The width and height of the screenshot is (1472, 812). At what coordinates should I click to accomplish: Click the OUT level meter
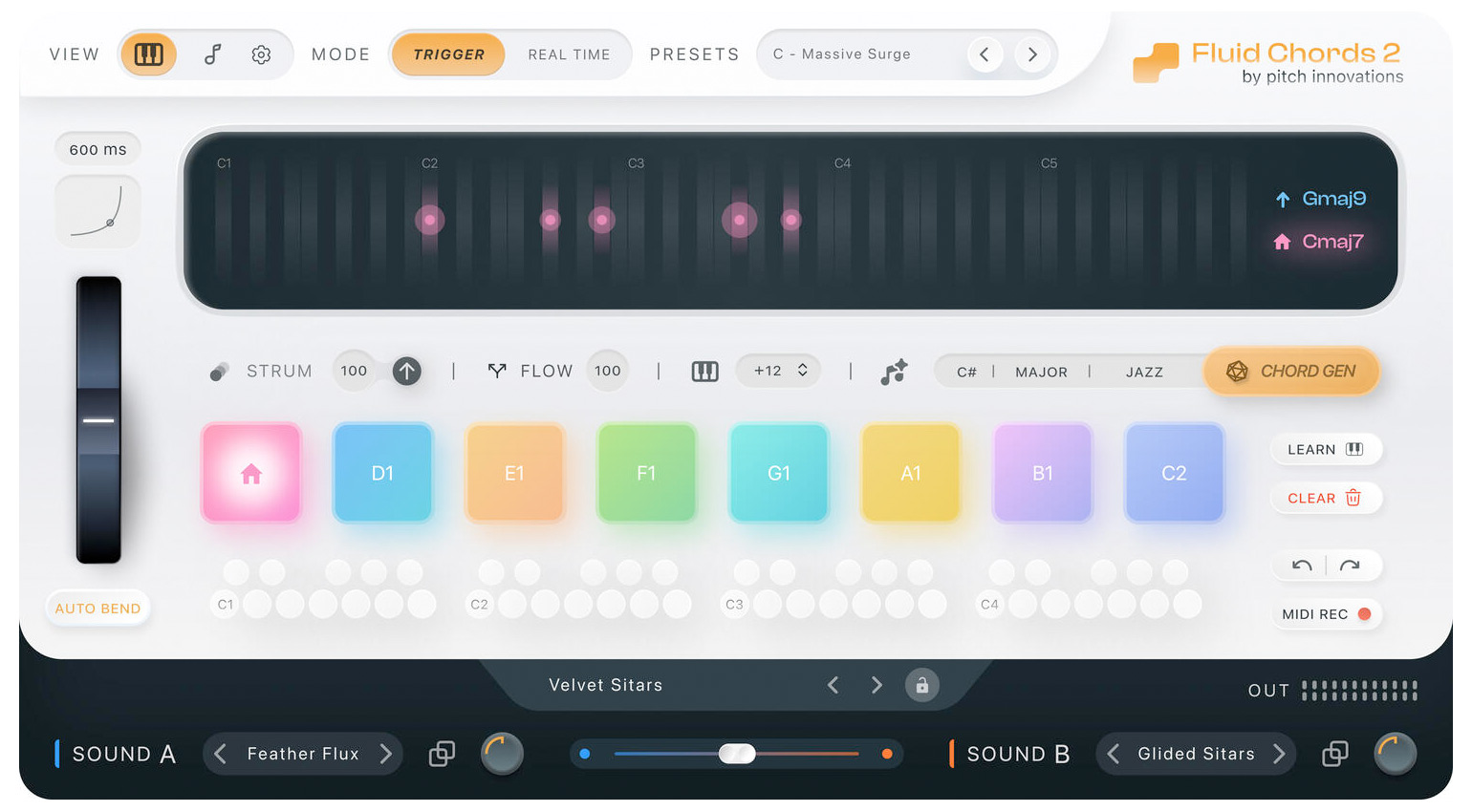1359,691
